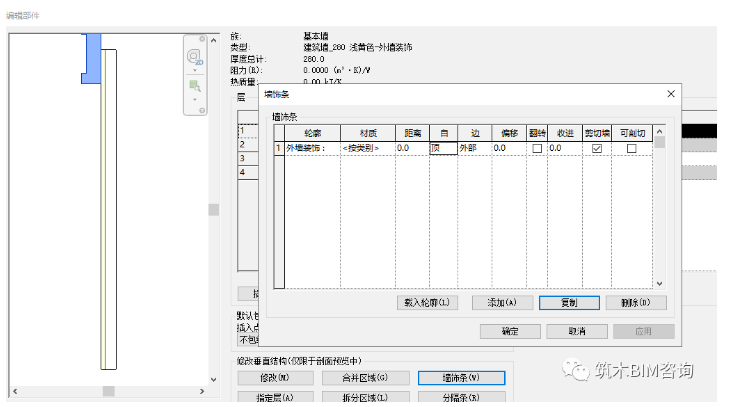Cancel with the 取消 button
The height and width of the screenshot is (407, 733).
[x=577, y=331]
